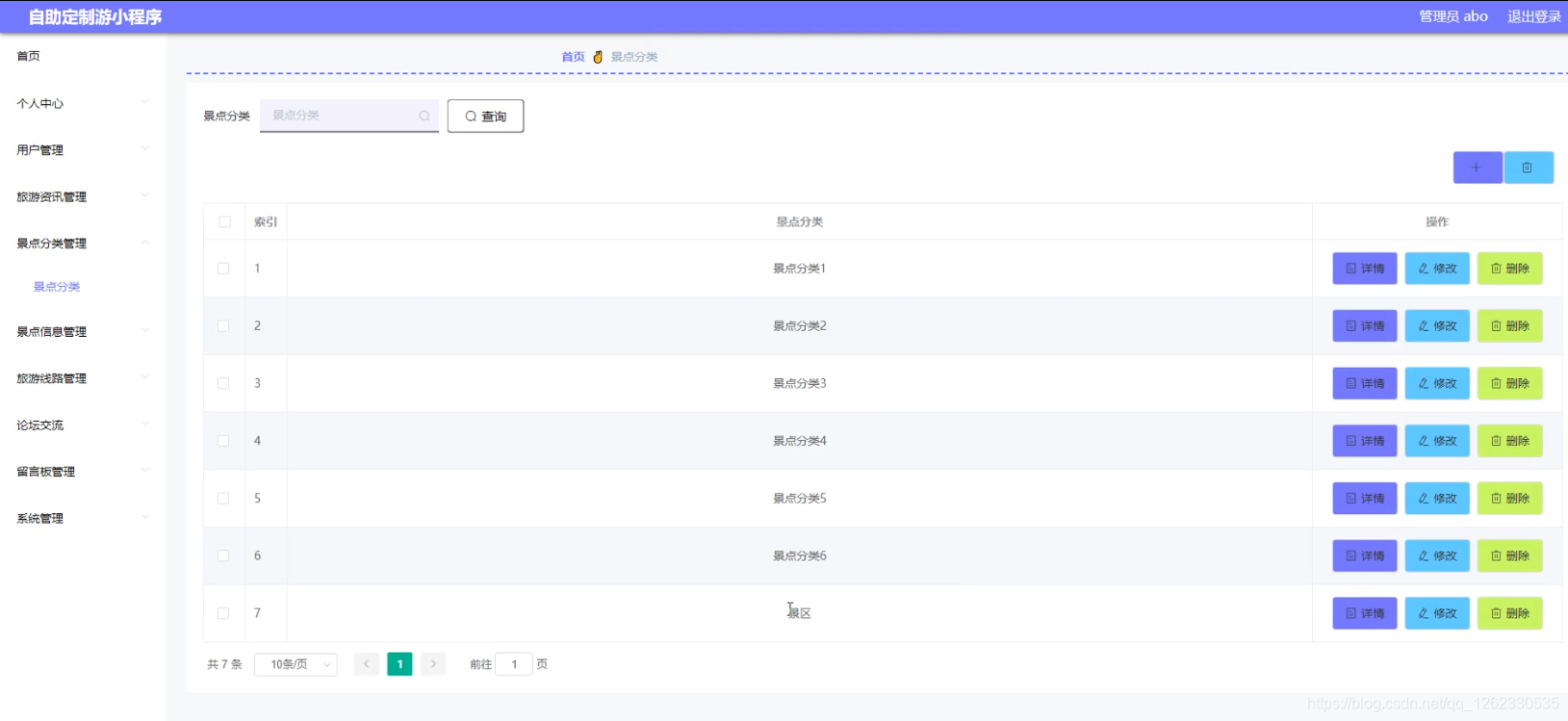1568x721 pixels.
Task: Expand the 留言板管理 sidebar menu
Action: point(83,472)
